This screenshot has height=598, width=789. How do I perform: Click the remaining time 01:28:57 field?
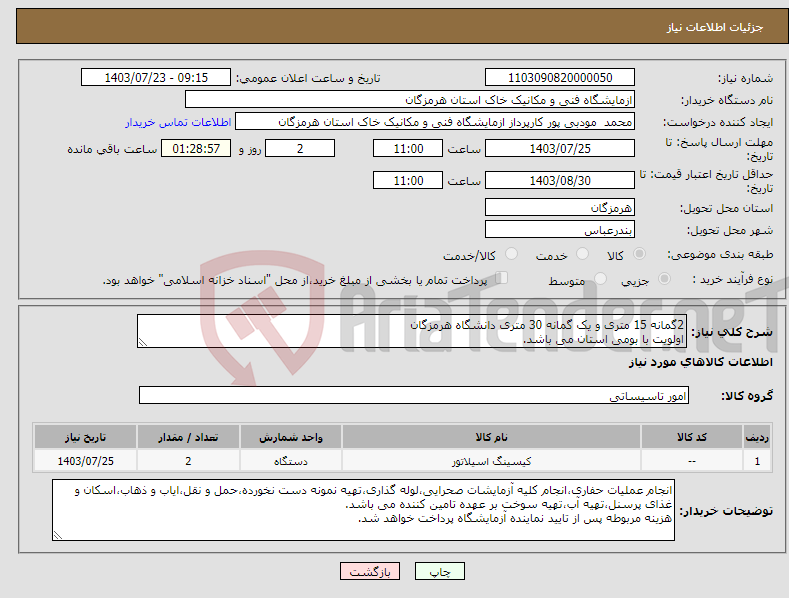click(x=196, y=148)
